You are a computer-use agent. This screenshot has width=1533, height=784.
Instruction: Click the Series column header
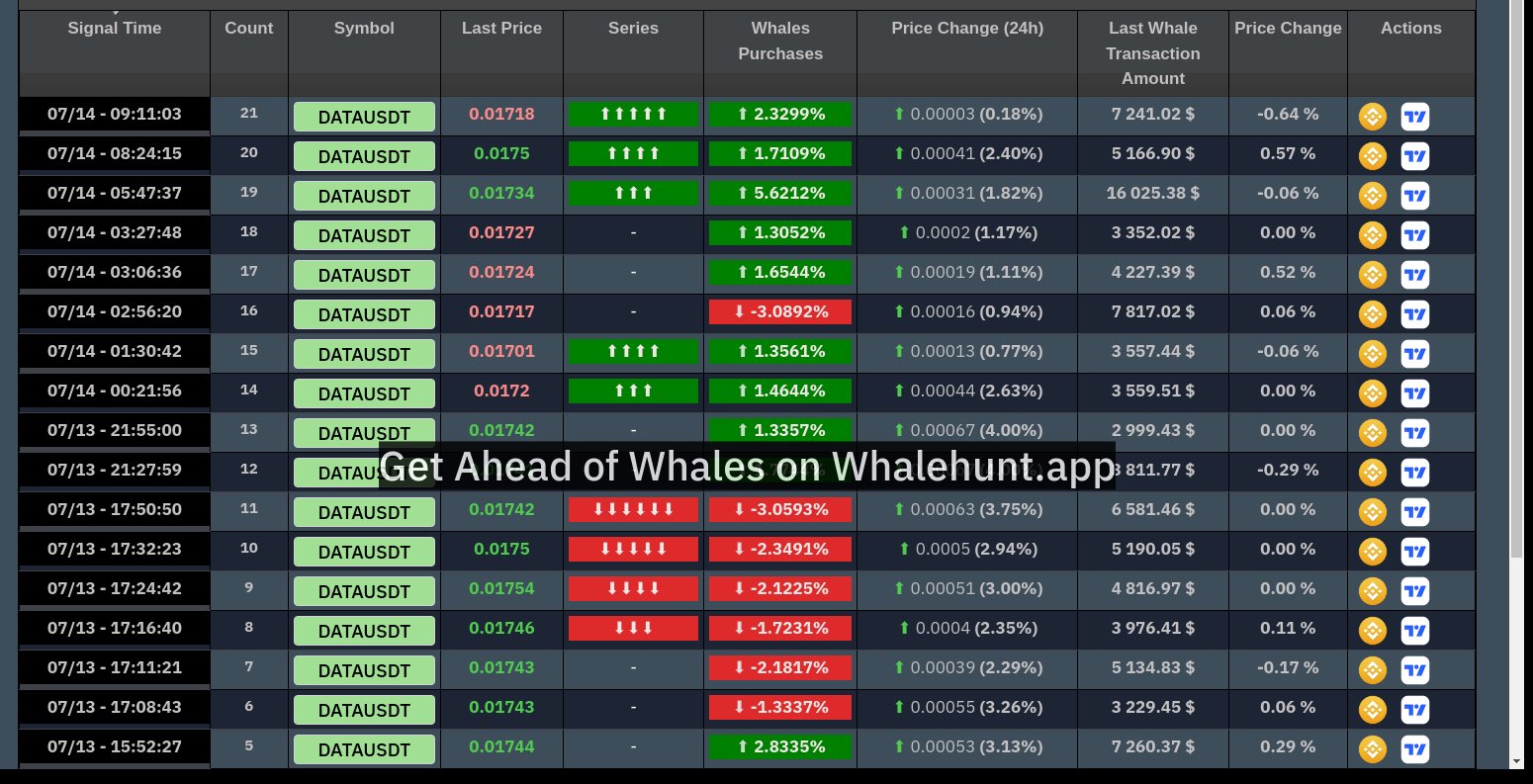(x=633, y=53)
